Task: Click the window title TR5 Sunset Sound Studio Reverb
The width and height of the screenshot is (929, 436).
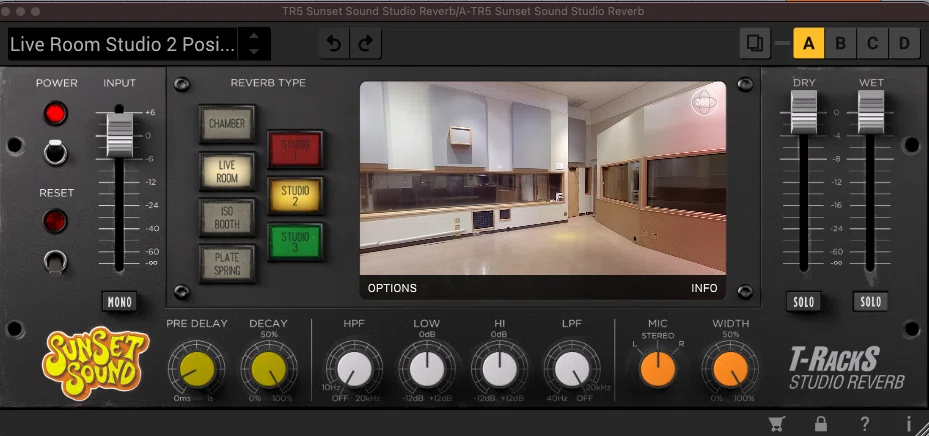Action: click(463, 11)
